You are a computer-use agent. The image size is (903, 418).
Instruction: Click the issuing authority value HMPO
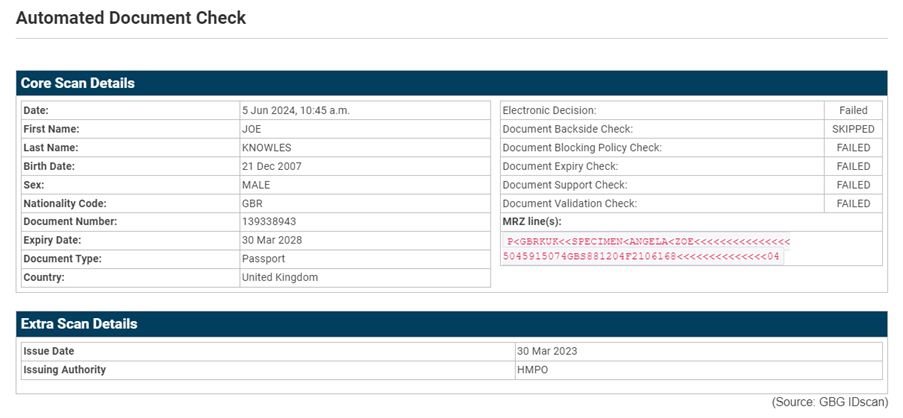532,370
